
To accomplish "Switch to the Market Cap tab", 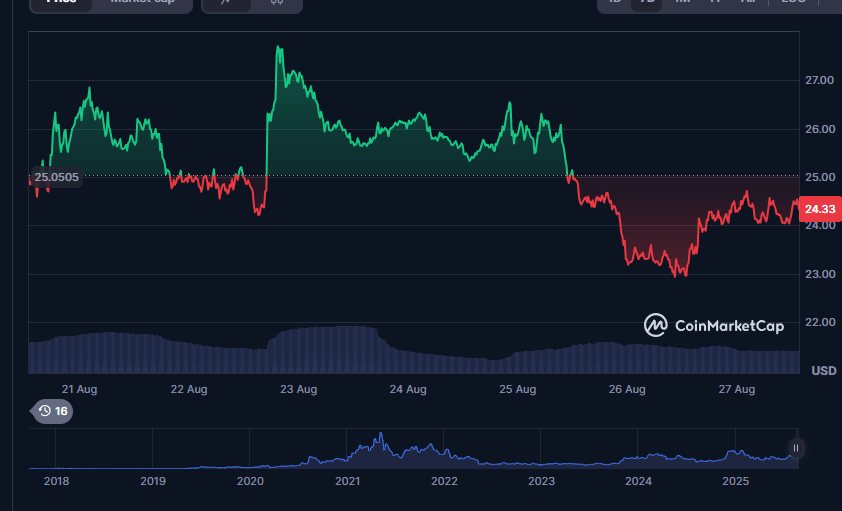I will 142,3.
